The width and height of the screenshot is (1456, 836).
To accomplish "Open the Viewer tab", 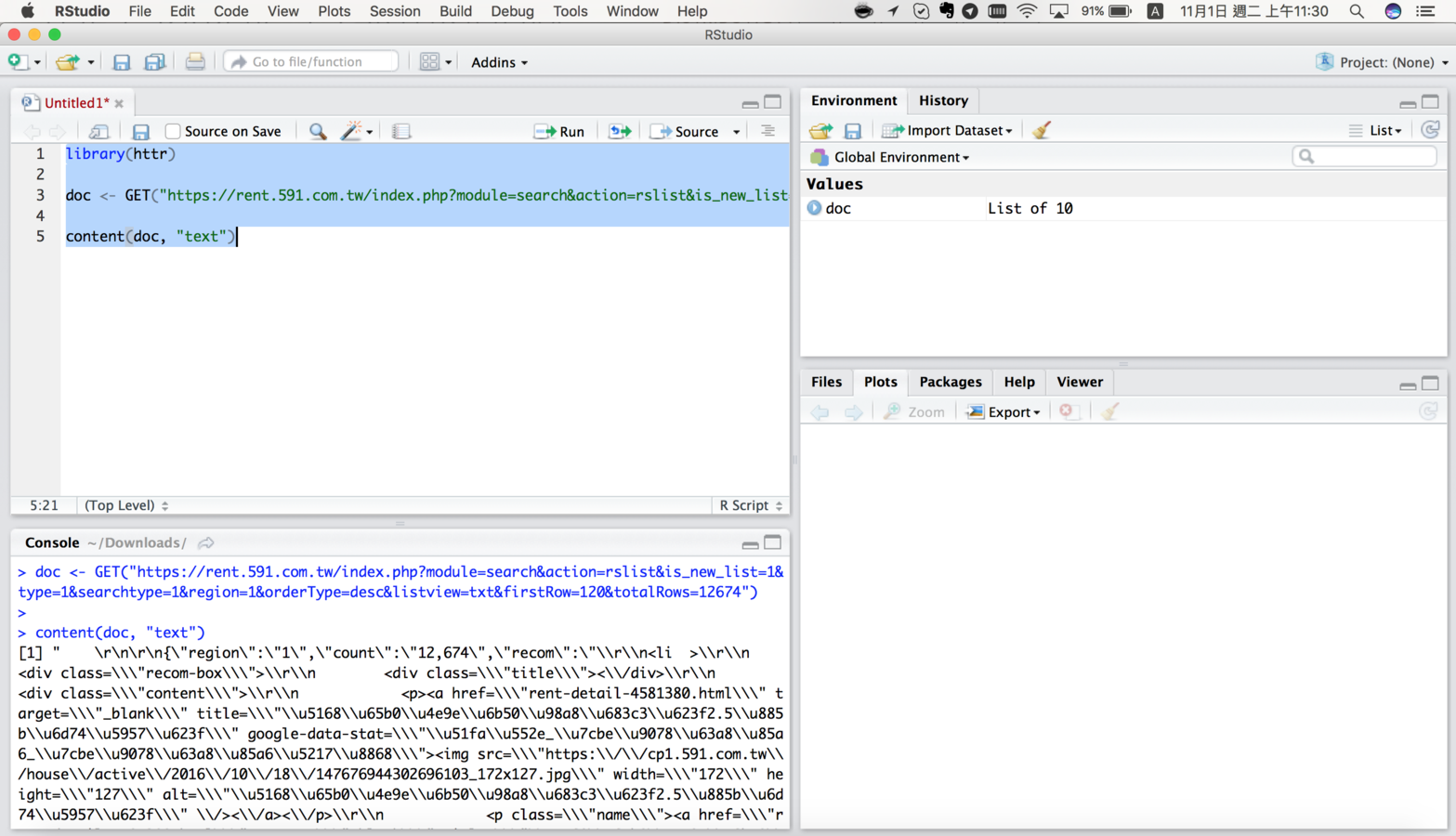I will [x=1079, y=382].
